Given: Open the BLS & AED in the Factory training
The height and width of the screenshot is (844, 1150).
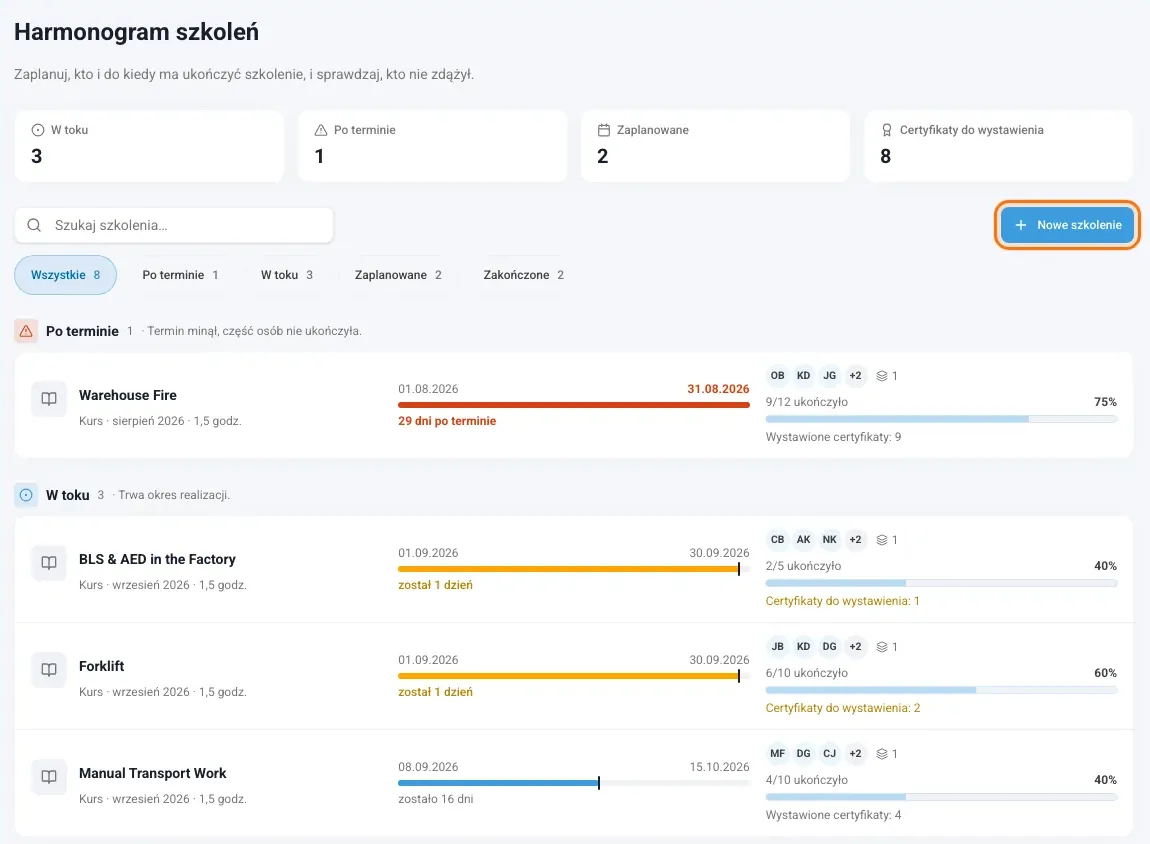Looking at the screenshot, I should (157, 559).
